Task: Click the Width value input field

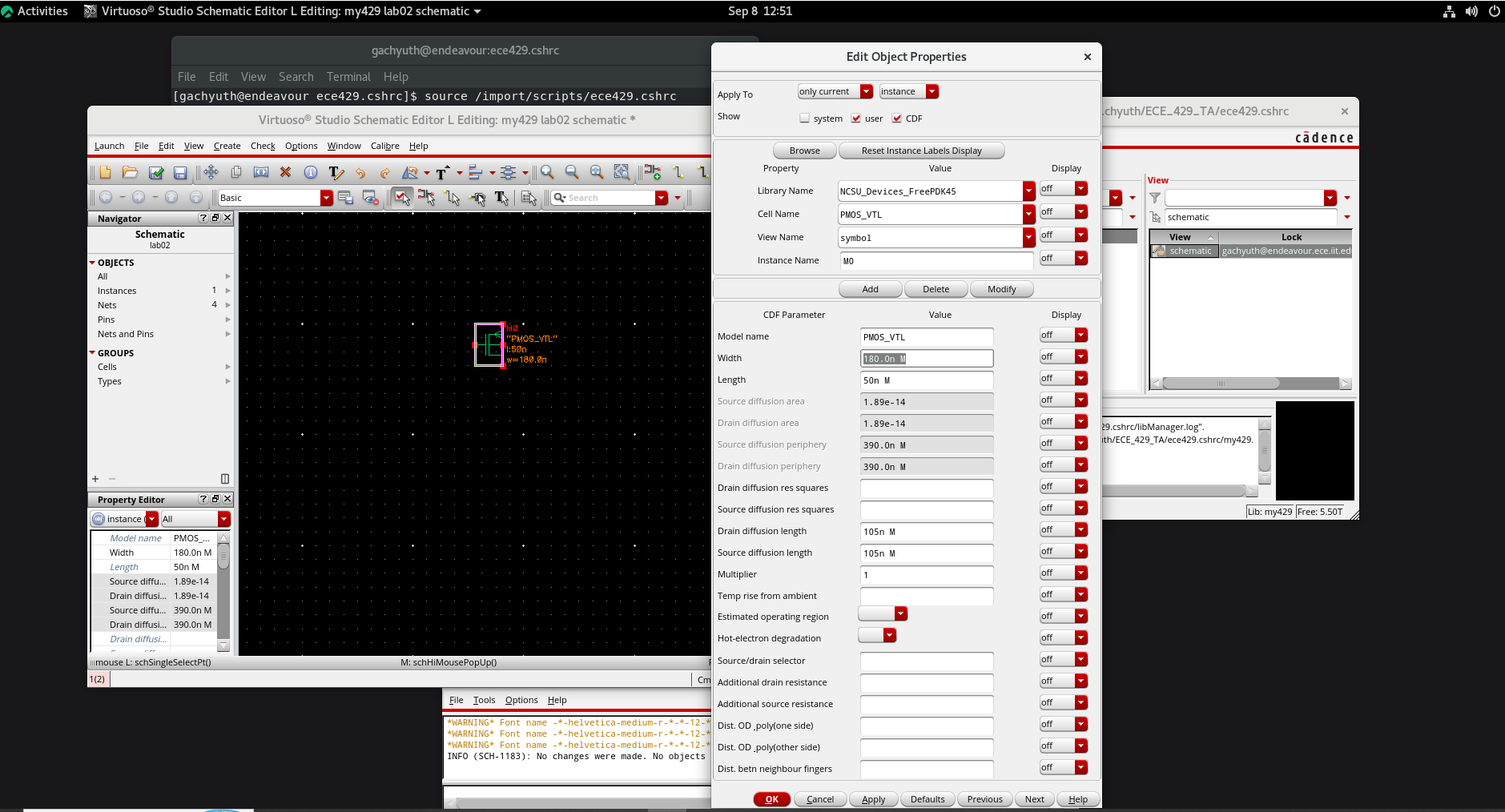Action: [927, 359]
